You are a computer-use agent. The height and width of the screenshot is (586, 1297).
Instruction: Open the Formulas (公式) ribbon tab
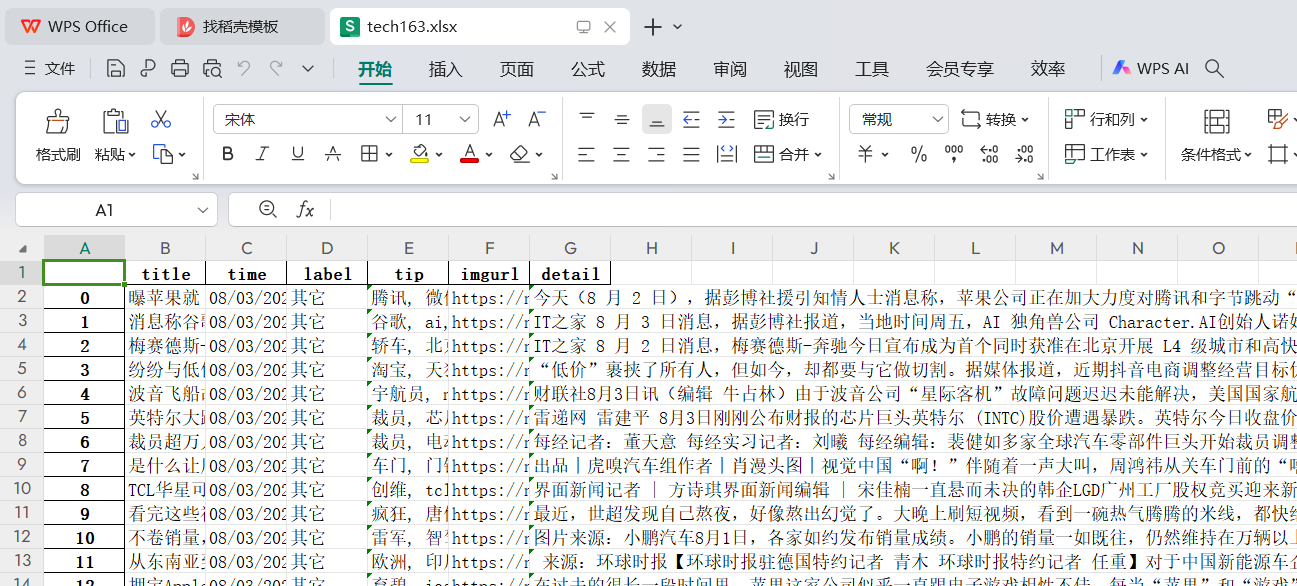tap(588, 69)
